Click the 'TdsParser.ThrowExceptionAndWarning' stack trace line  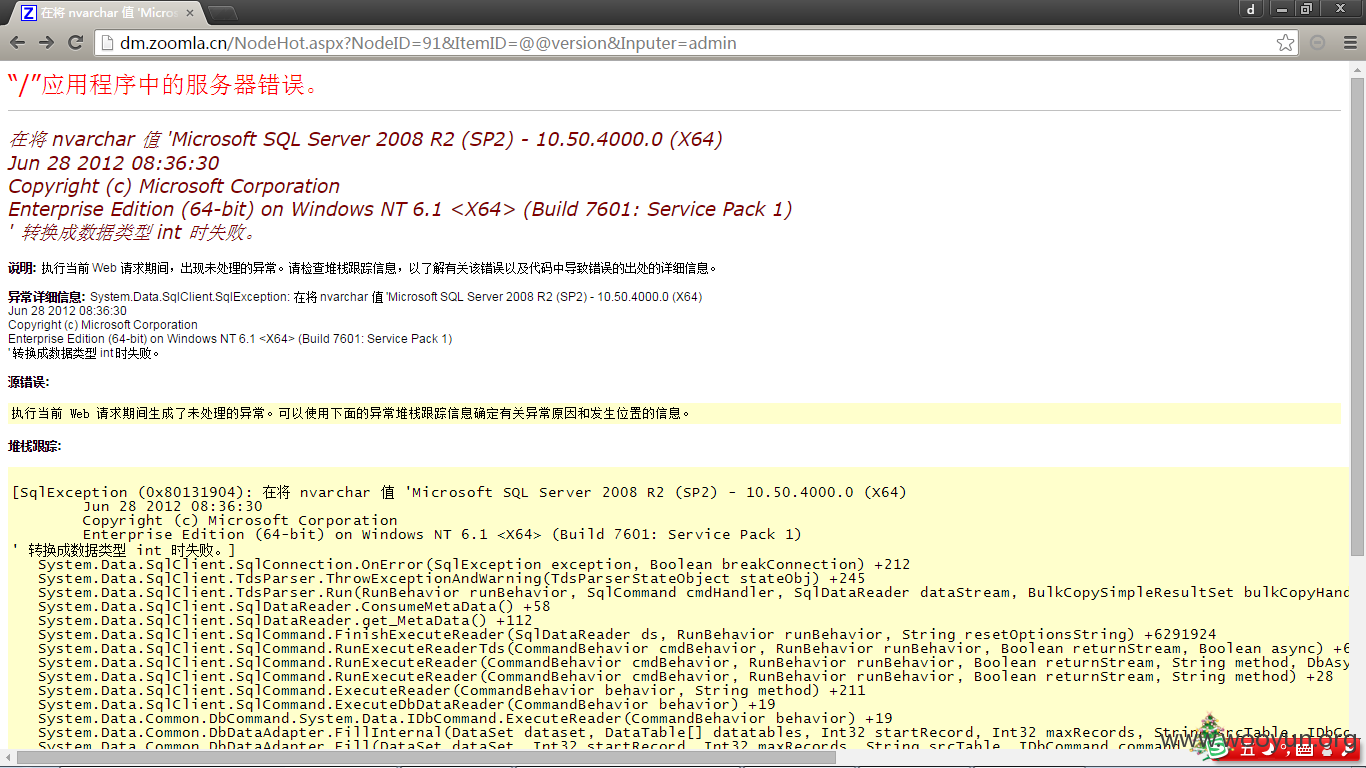[452, 578]
